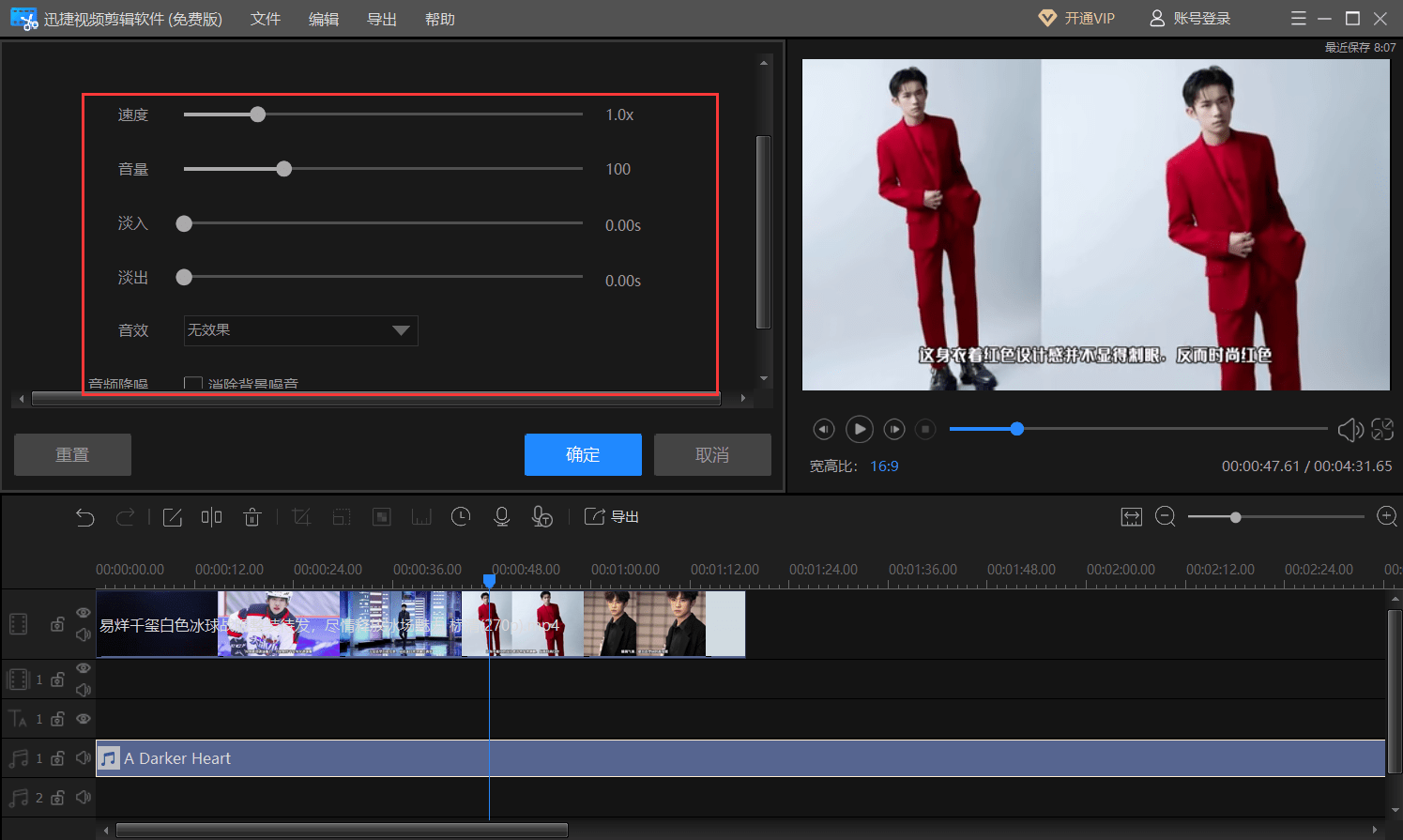The height and width of the screenshot is (840, 1403).
Task: Mute the overlay video track 1 audio
Action: pos(84,690)
